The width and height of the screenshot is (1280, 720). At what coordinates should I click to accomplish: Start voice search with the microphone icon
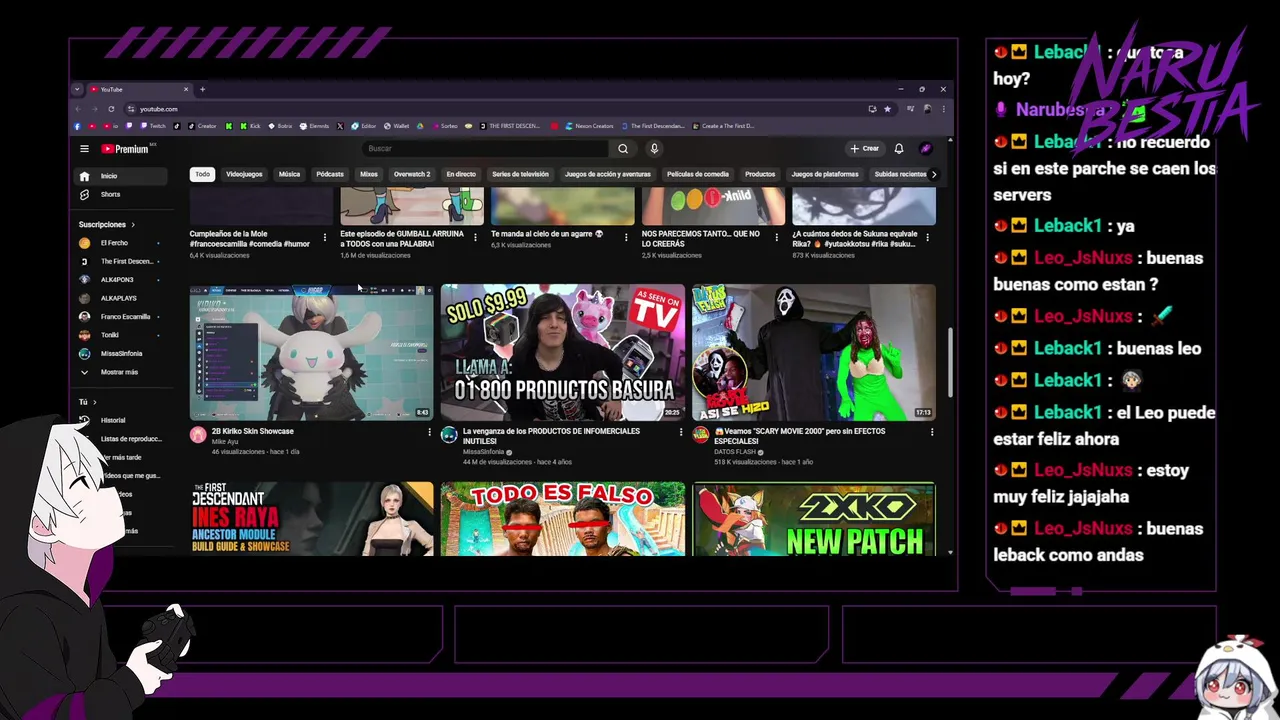[x=654, y=149]
